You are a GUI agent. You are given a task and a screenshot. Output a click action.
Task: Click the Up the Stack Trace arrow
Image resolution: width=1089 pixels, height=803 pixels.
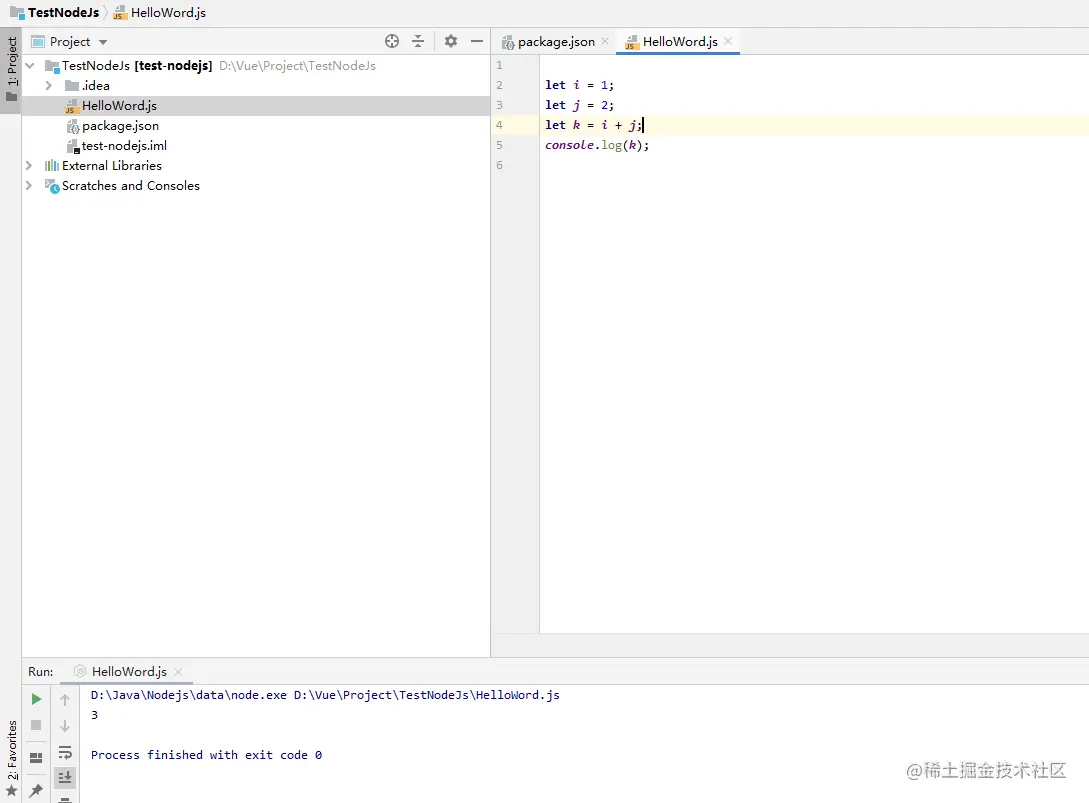(x=65, y=699)
